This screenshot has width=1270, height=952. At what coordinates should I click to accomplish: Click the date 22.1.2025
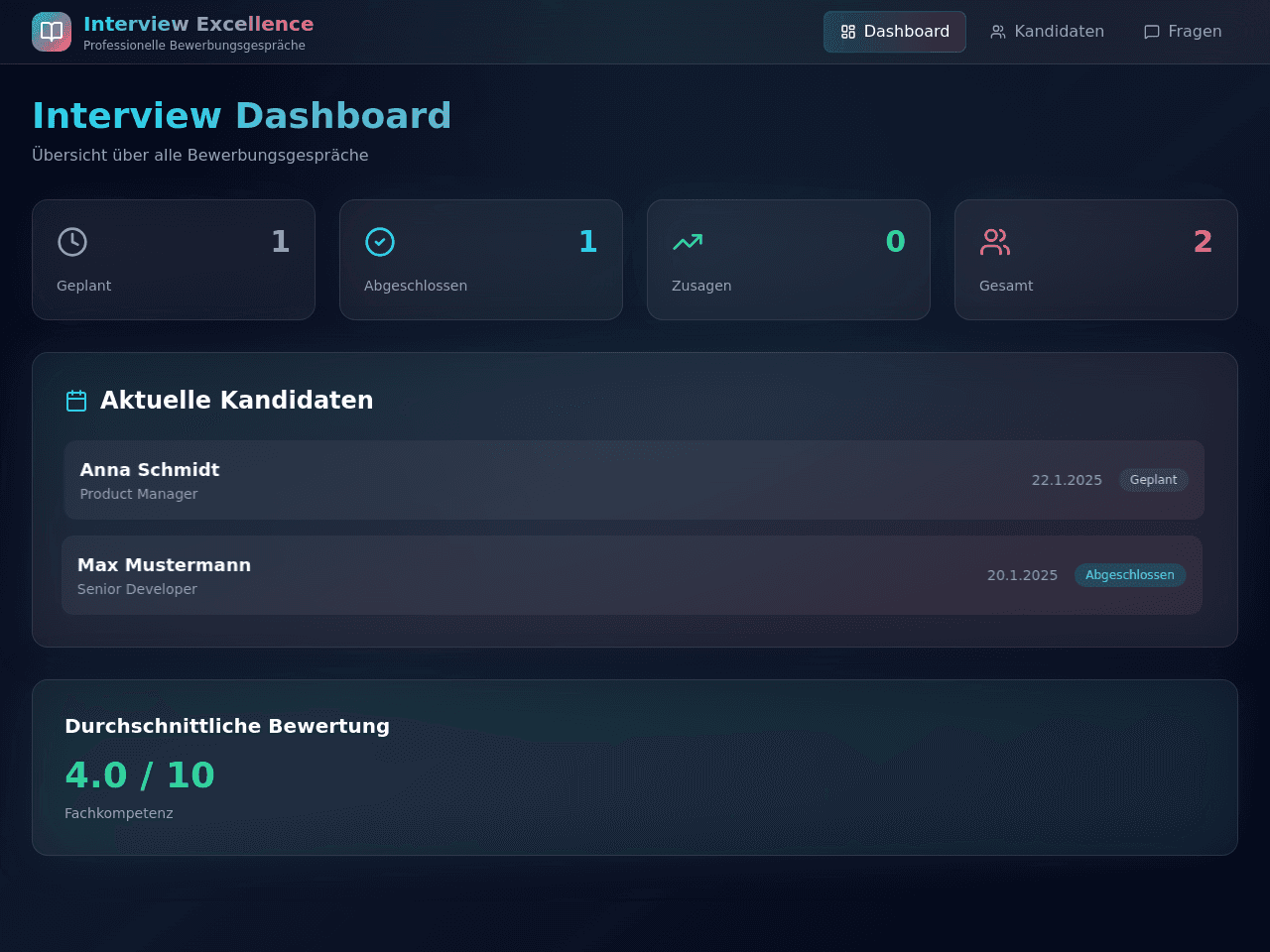coord(1067,480)
